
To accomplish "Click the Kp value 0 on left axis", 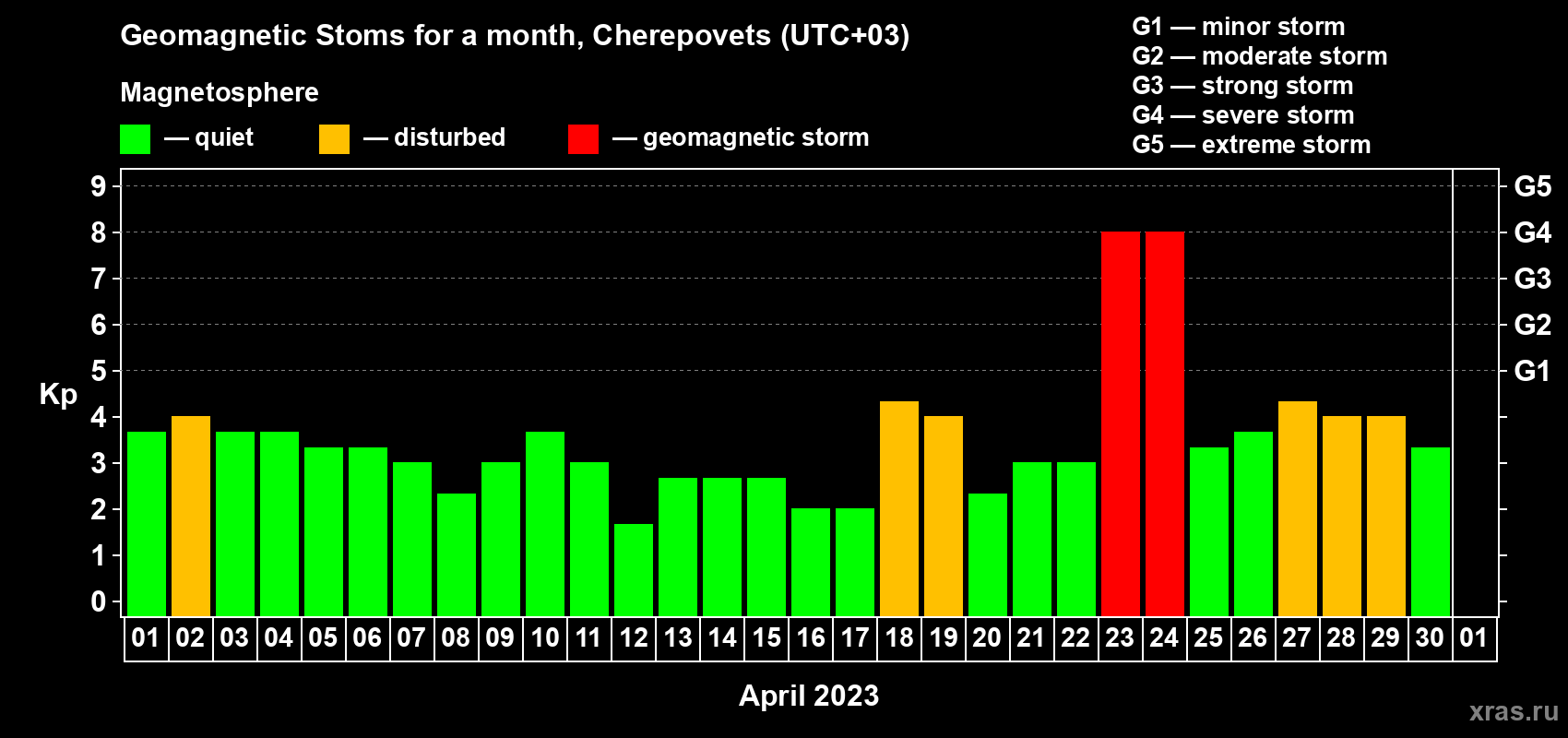I will tap(99, 601).
